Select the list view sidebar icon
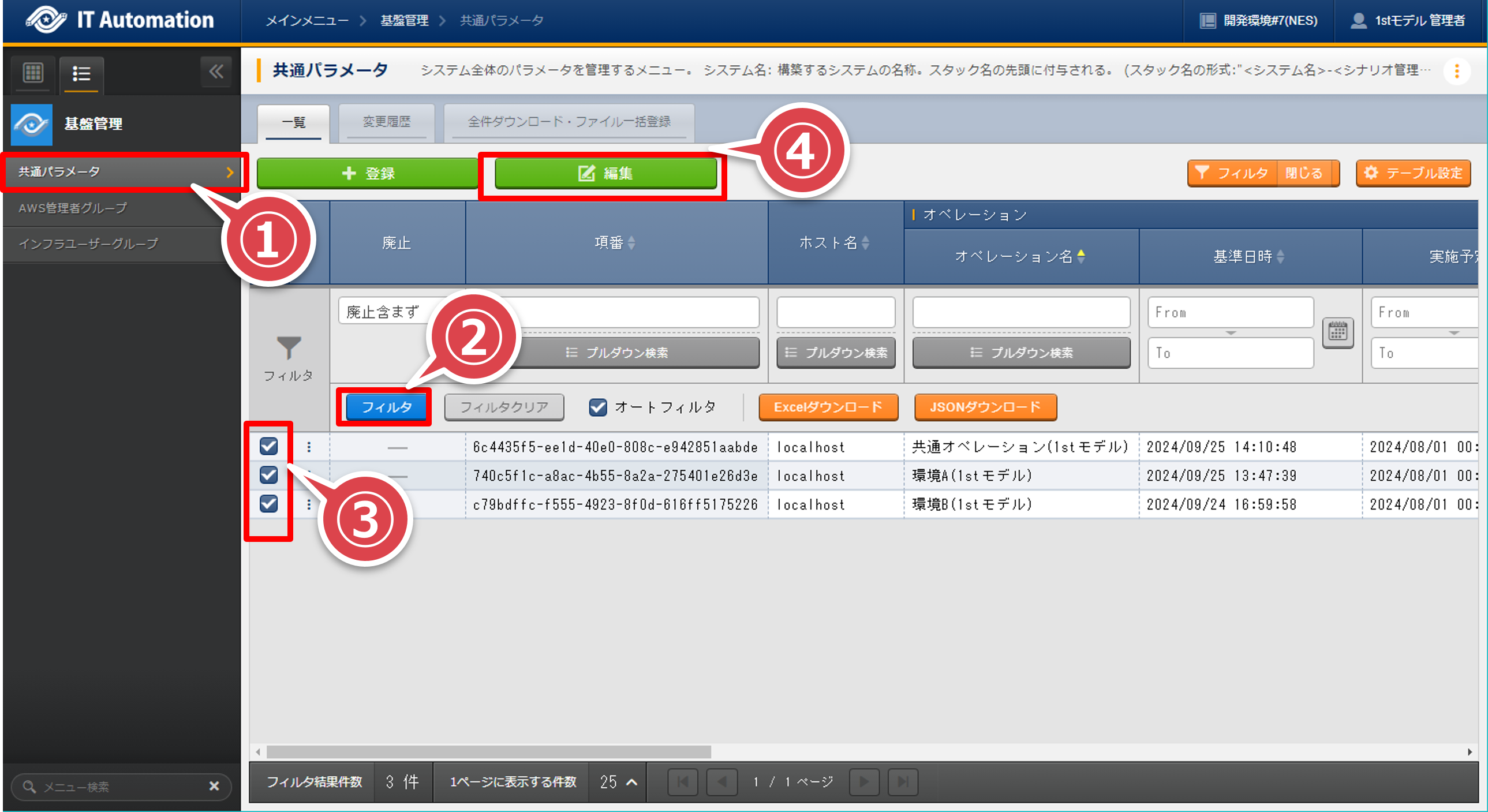Screen dimensions: 1488x812 81,73
